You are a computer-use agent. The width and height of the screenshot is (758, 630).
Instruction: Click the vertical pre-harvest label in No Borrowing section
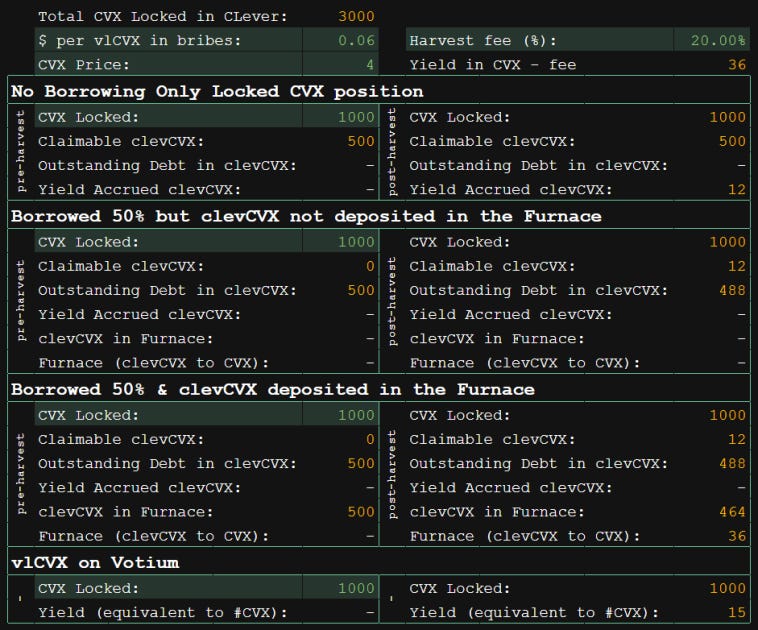(21, 153)
